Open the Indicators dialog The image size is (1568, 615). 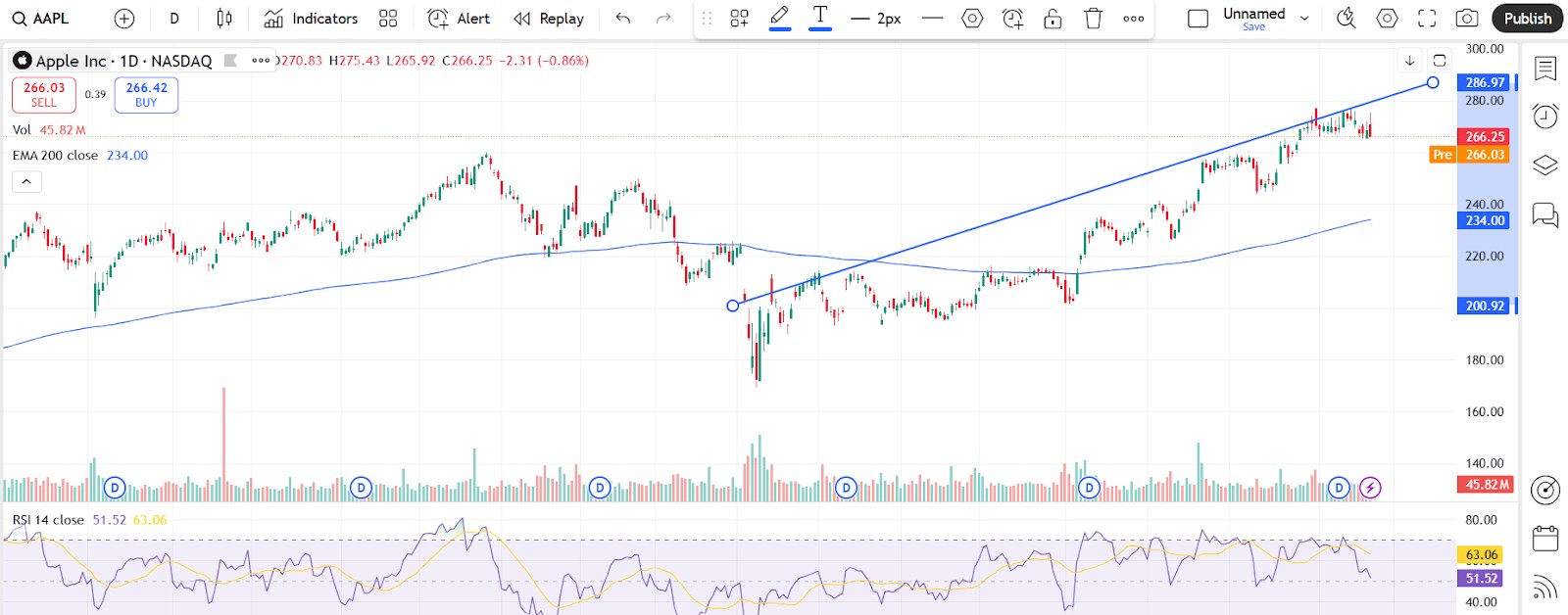pyautogui.click(x=311, y=19)
